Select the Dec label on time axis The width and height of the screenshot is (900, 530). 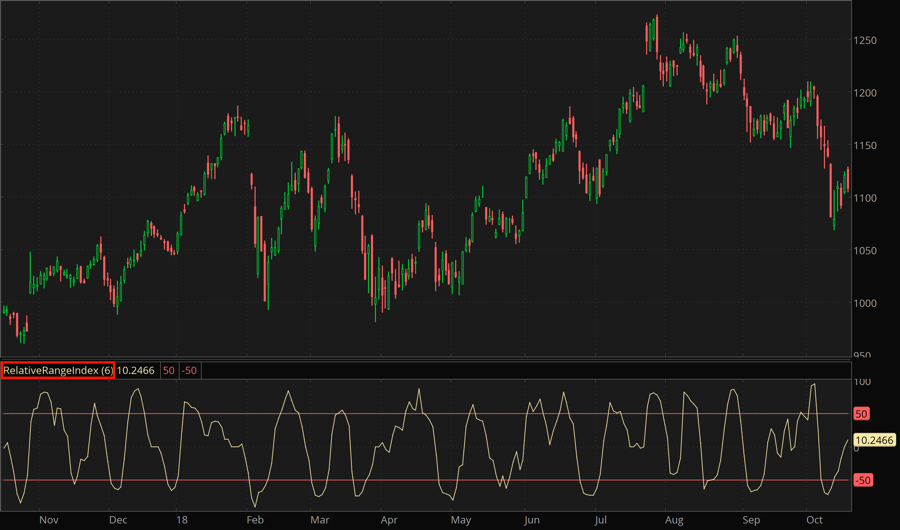coord(118,520)
